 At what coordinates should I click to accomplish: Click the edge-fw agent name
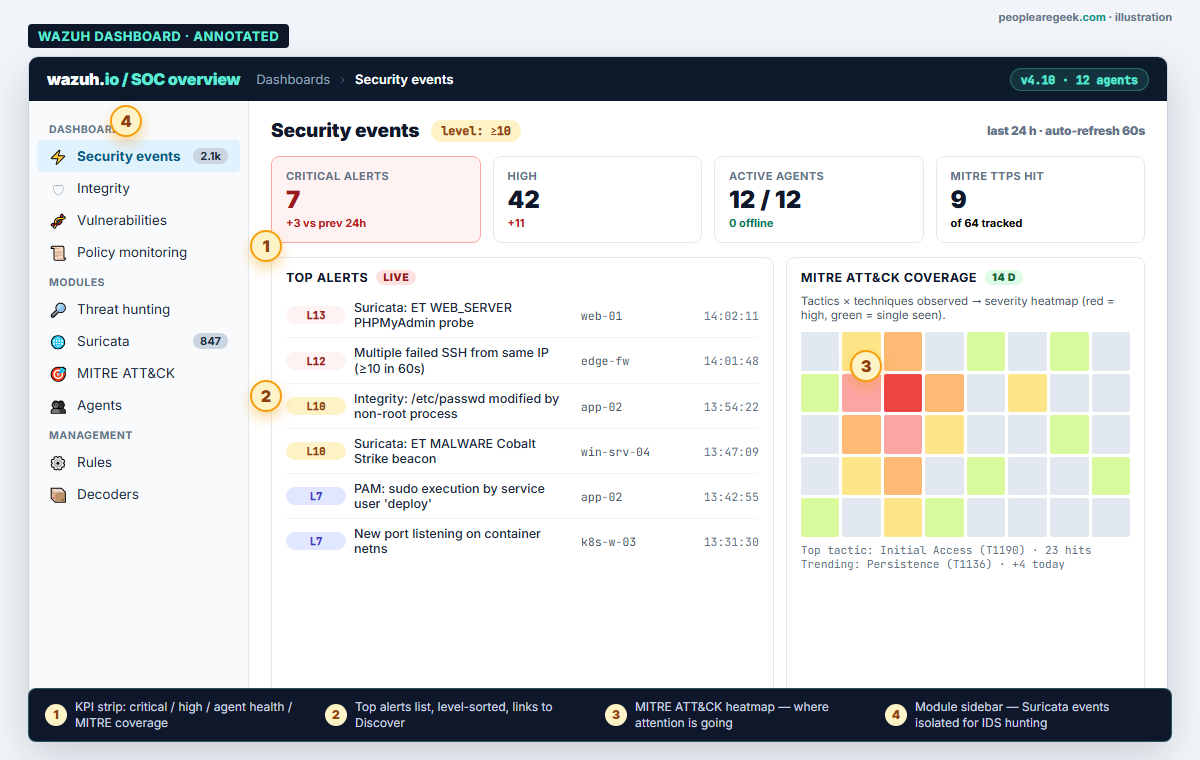point(605,361)
